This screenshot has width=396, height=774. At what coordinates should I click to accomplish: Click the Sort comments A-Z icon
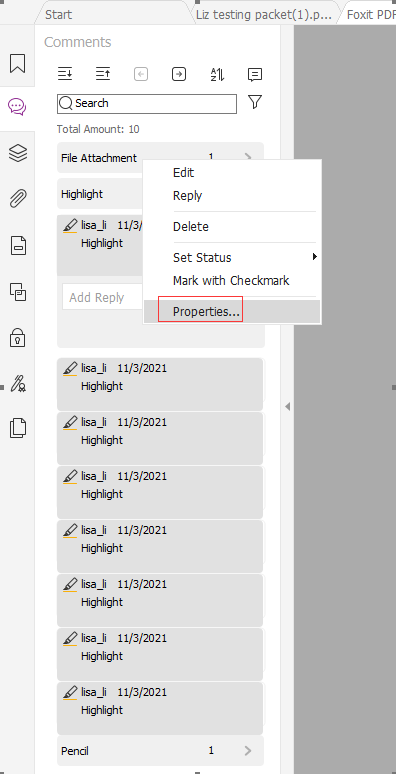217,75
